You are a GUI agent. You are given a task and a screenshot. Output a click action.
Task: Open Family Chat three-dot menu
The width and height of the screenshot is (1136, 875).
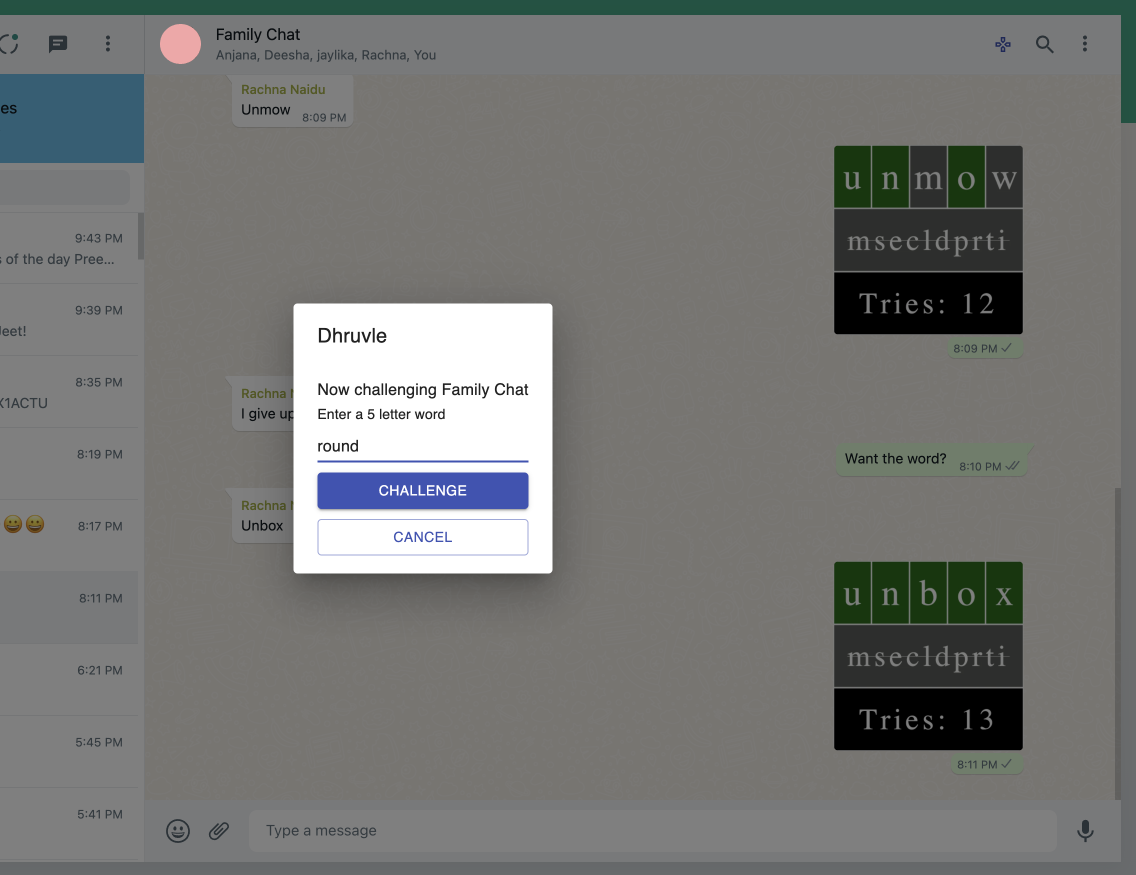(1085, 43)
